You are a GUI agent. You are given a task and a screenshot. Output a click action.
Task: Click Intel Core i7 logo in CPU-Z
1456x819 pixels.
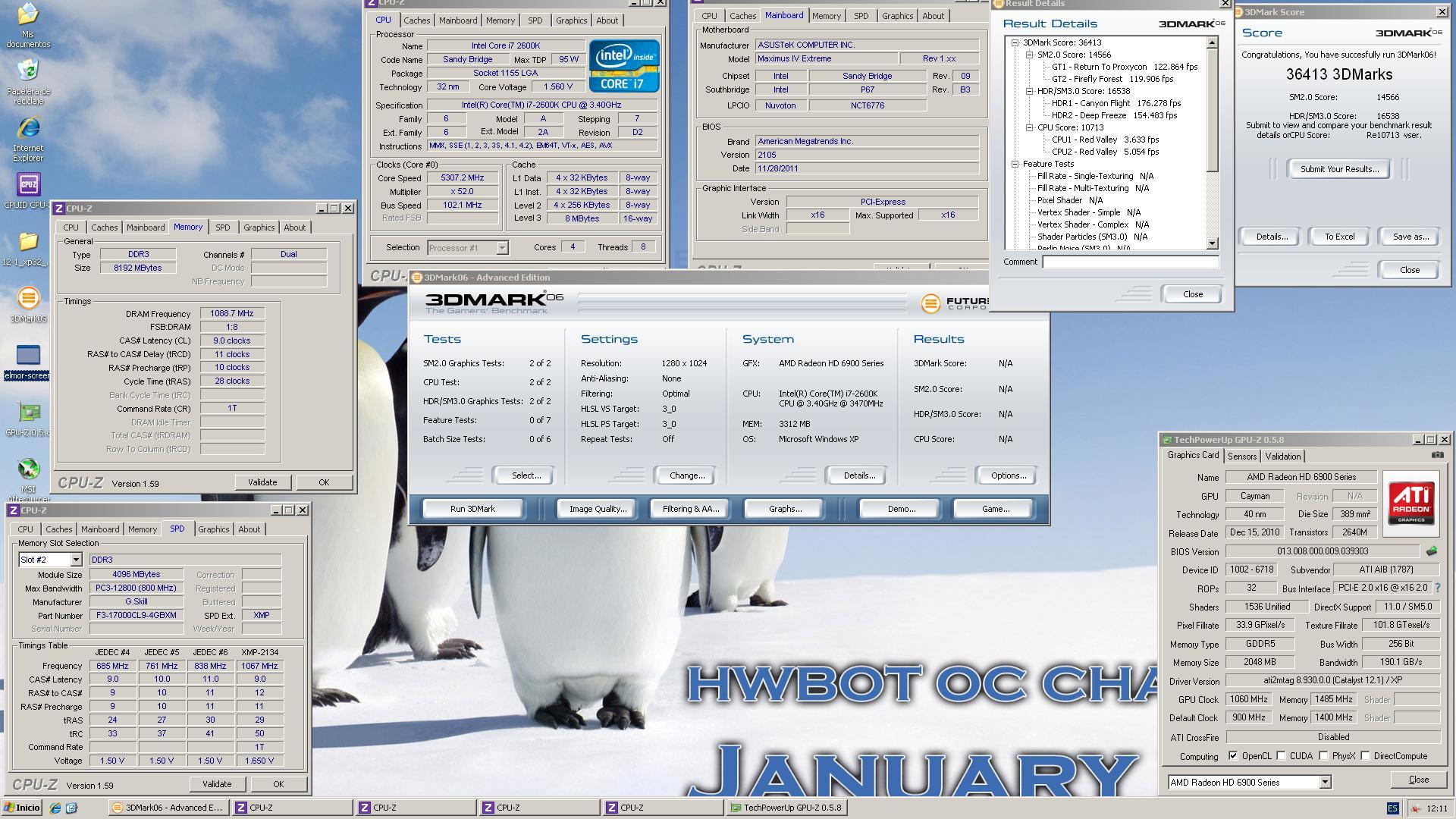[624, 67]
